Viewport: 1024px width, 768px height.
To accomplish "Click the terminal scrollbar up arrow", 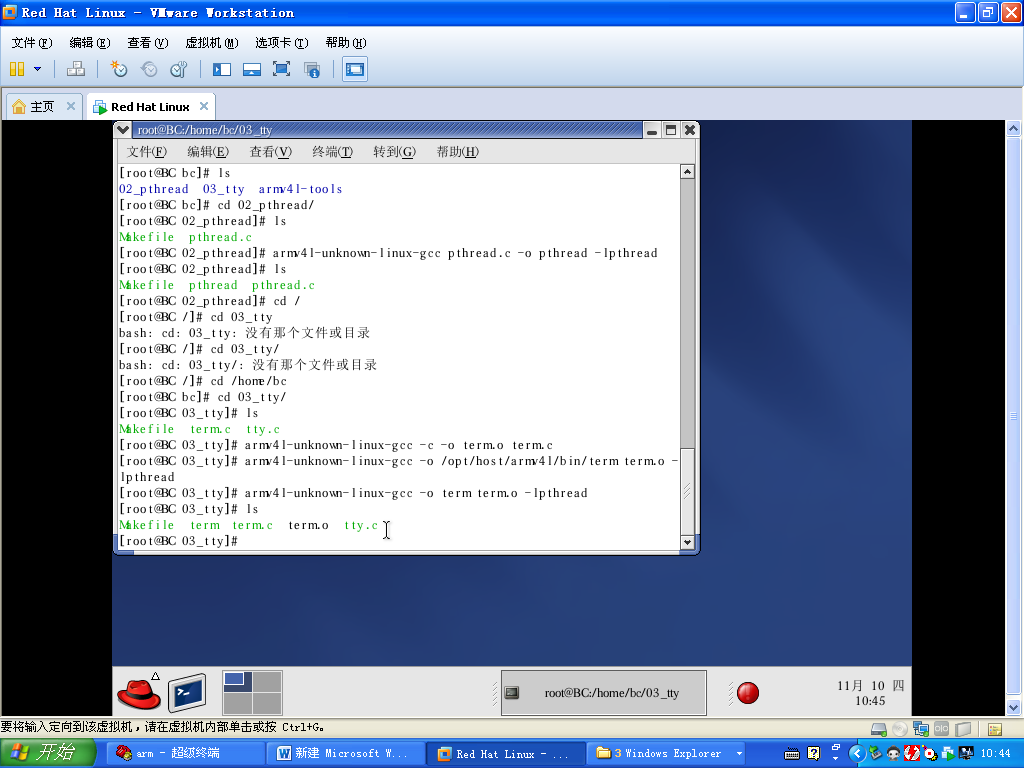I will click(687, 172).
